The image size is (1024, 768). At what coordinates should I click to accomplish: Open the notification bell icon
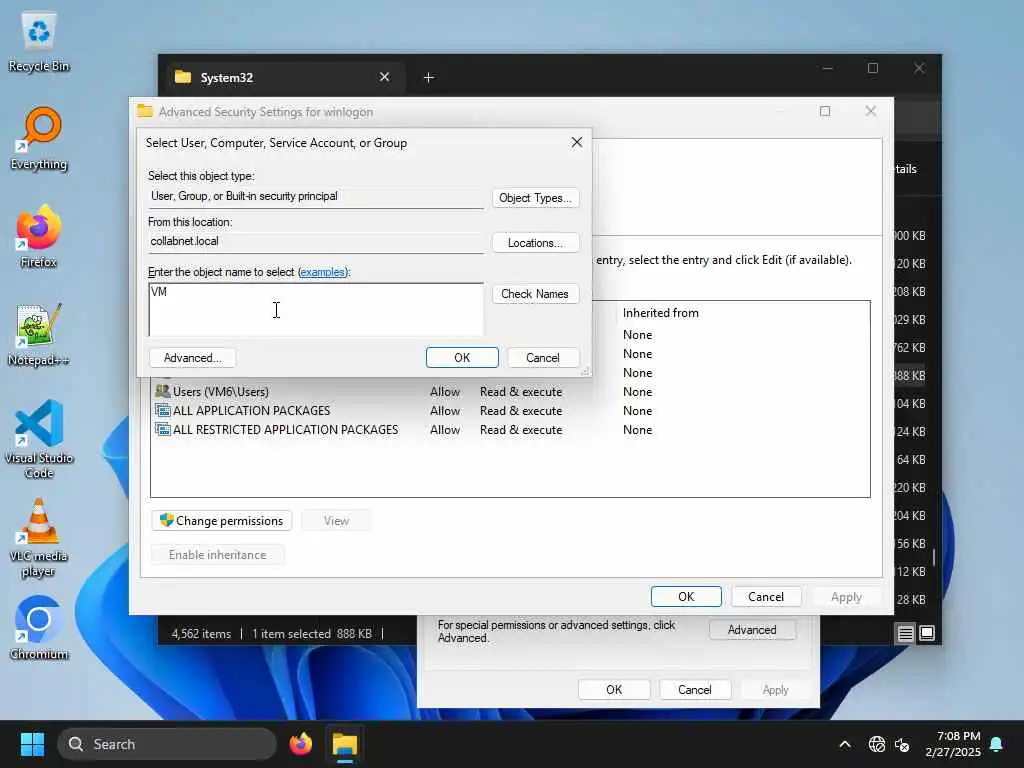(996, 744)
